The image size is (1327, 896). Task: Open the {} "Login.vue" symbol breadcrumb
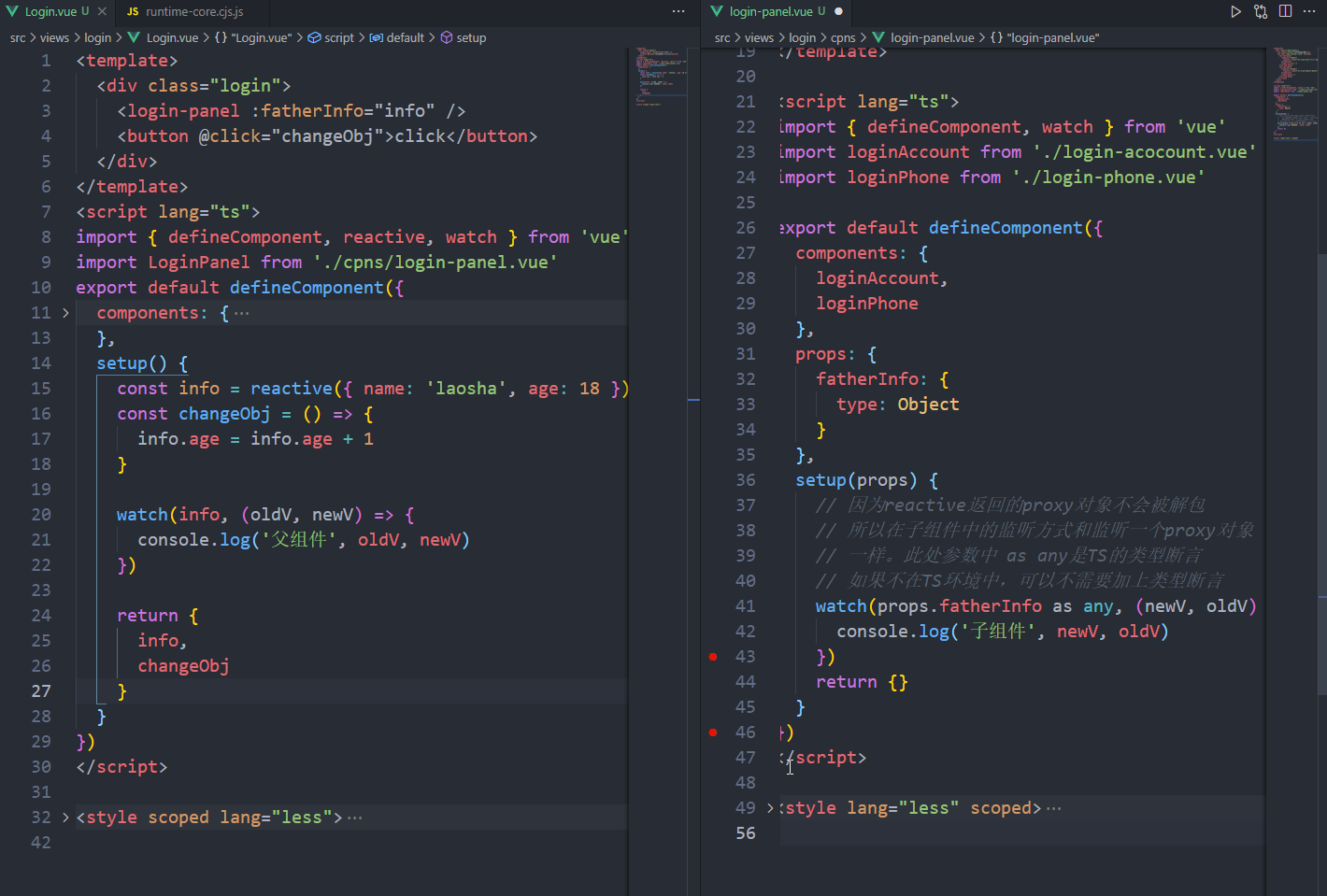point(252,38)
